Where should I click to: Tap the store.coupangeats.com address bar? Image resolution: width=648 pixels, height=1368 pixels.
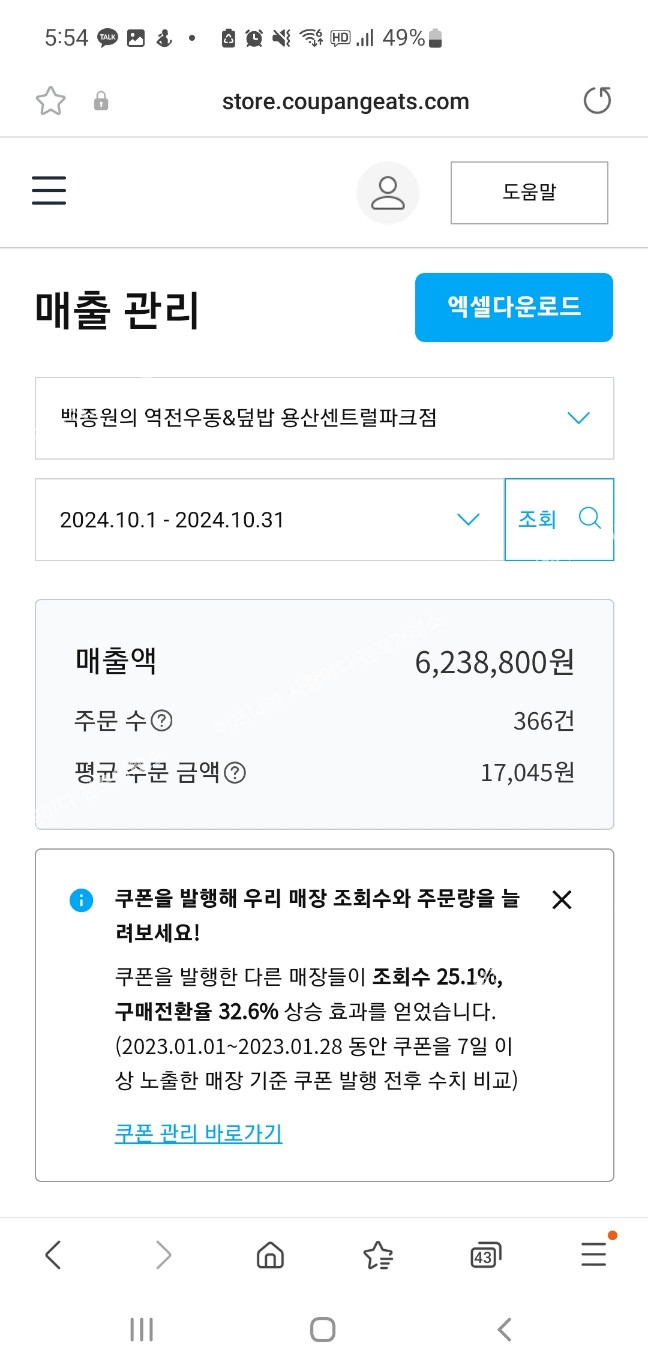point(345,101)
